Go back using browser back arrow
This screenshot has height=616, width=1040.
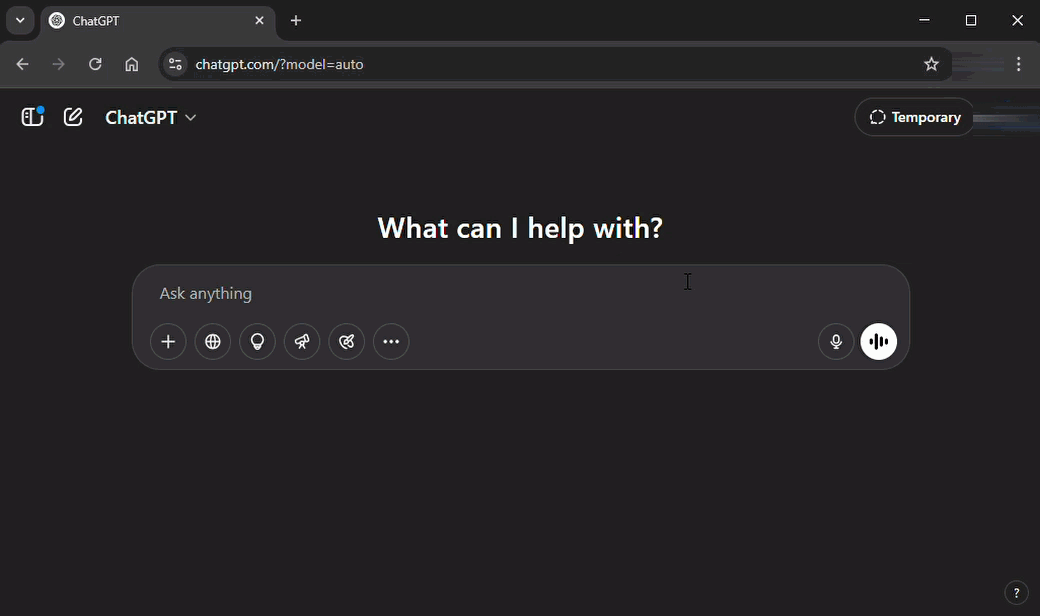pyautogui.click(x=23, y=64)
